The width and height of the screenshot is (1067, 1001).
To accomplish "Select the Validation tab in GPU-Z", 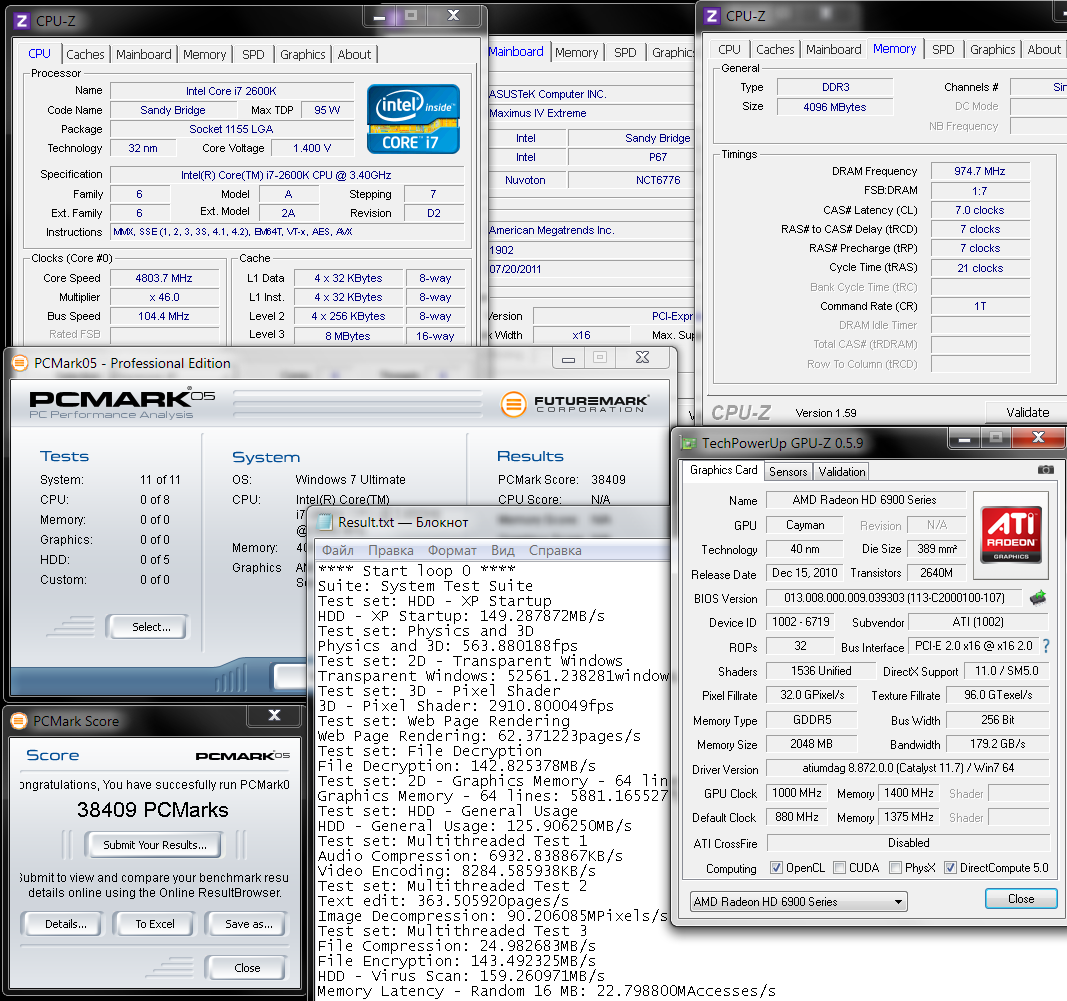I will [842, 472].
